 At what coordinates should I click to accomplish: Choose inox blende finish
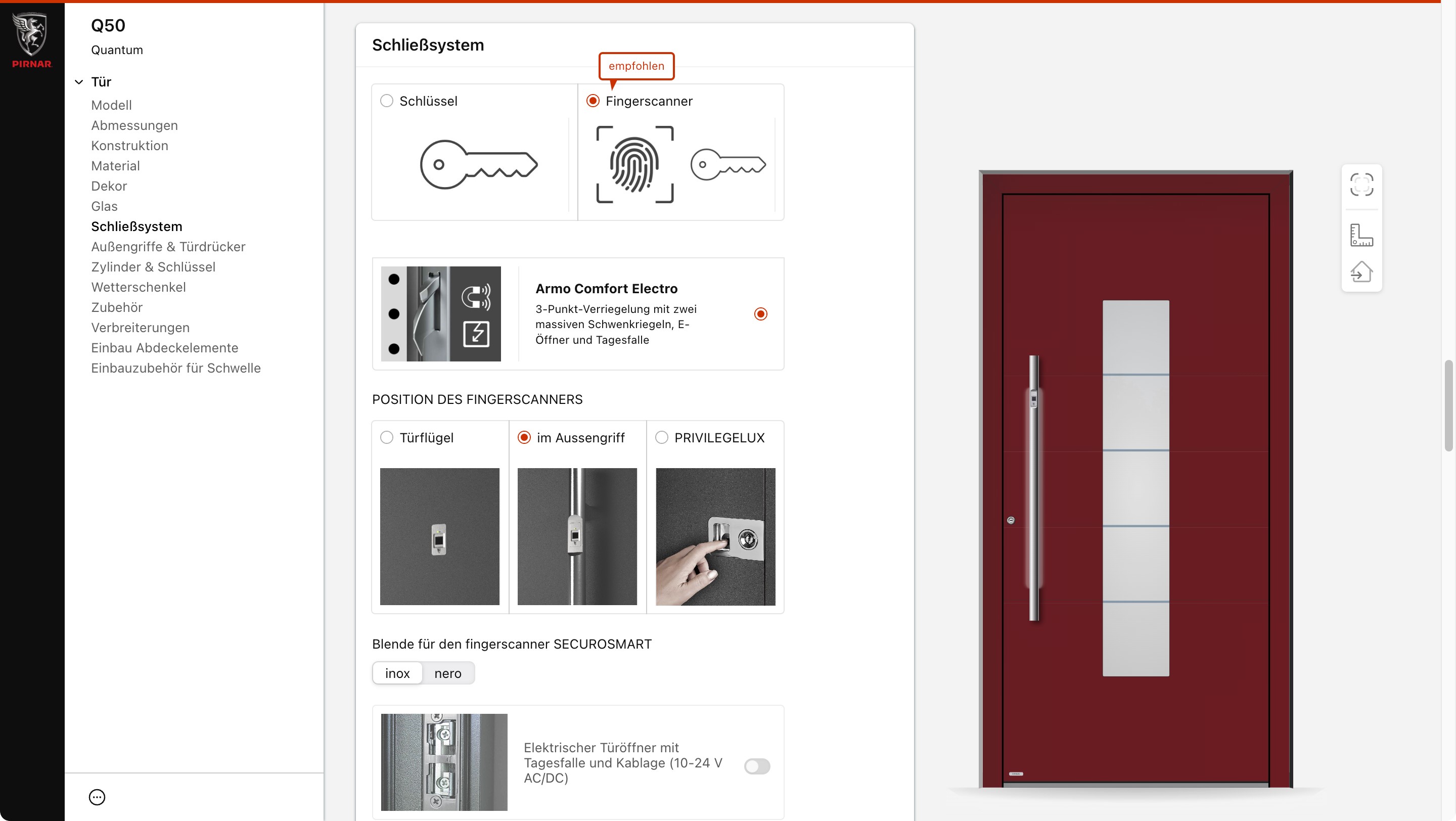[x=397, y=673]
